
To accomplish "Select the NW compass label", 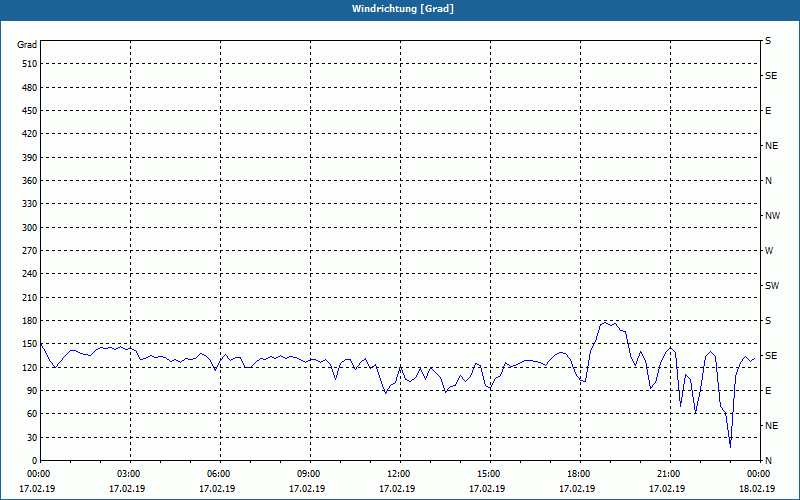I will pos(772,216).
